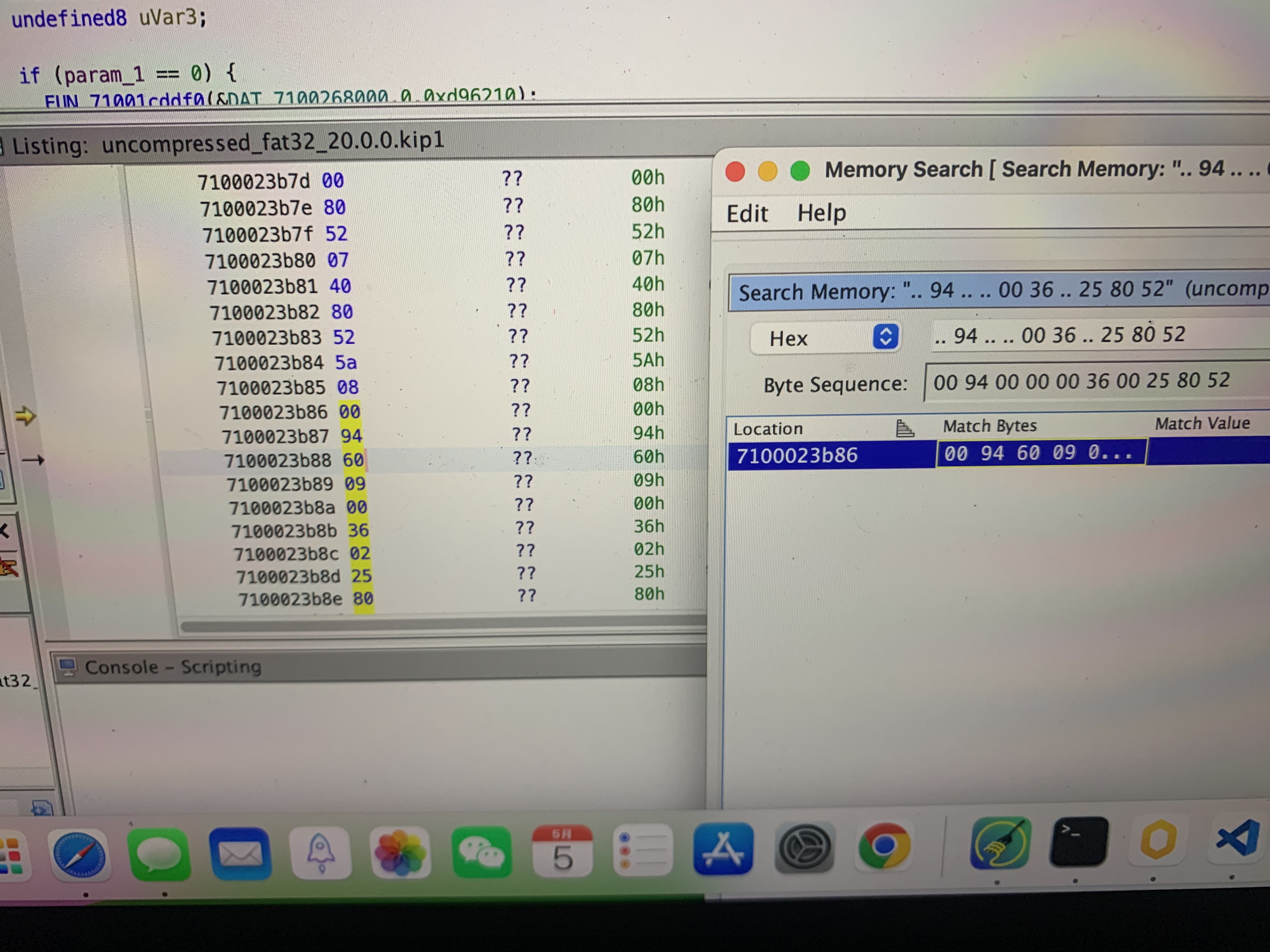The image size is (1270, 952).
Task: Open Photos from the Dock
Action: tap(400, 852)
